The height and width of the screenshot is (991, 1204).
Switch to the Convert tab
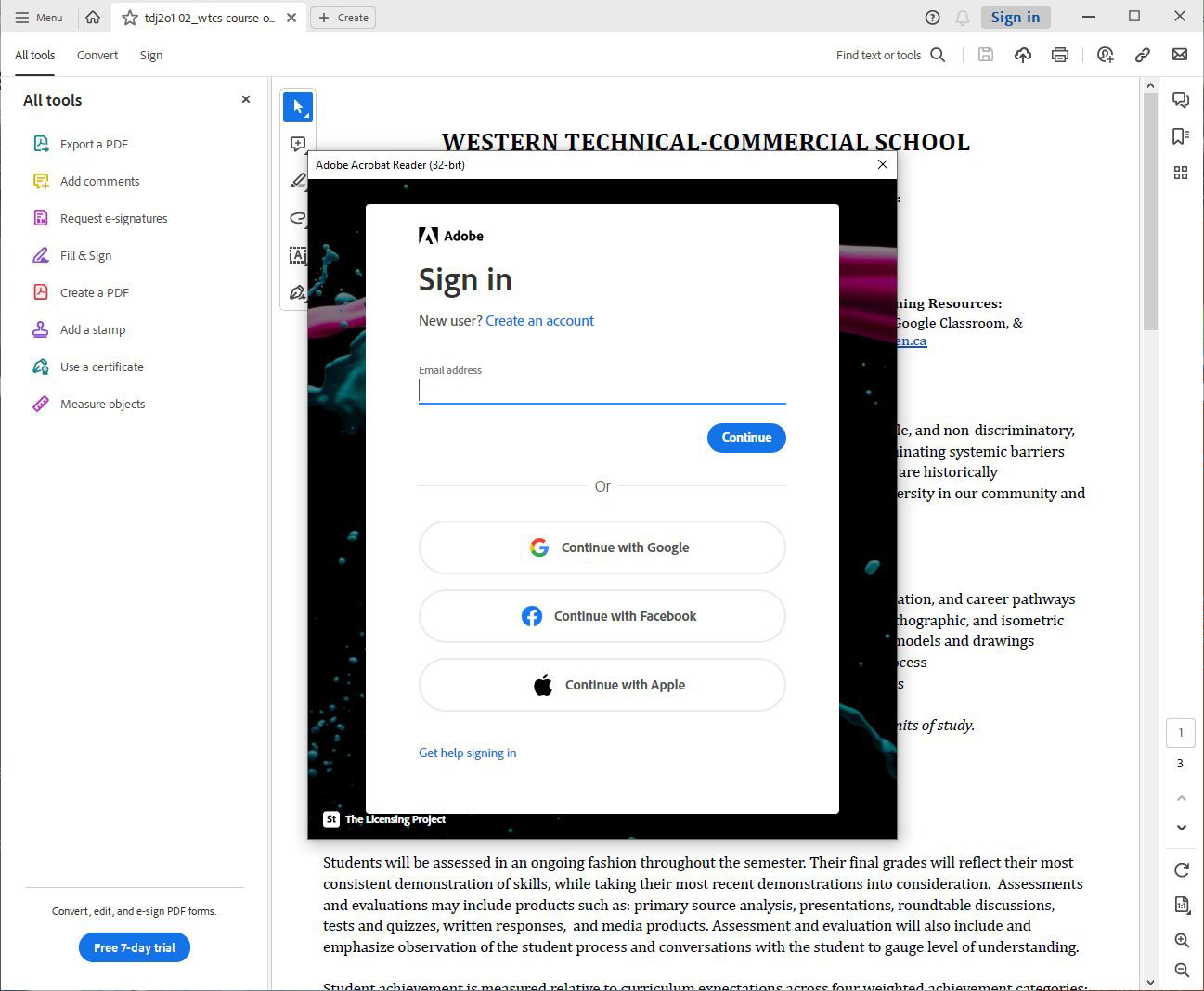[97, 56]
